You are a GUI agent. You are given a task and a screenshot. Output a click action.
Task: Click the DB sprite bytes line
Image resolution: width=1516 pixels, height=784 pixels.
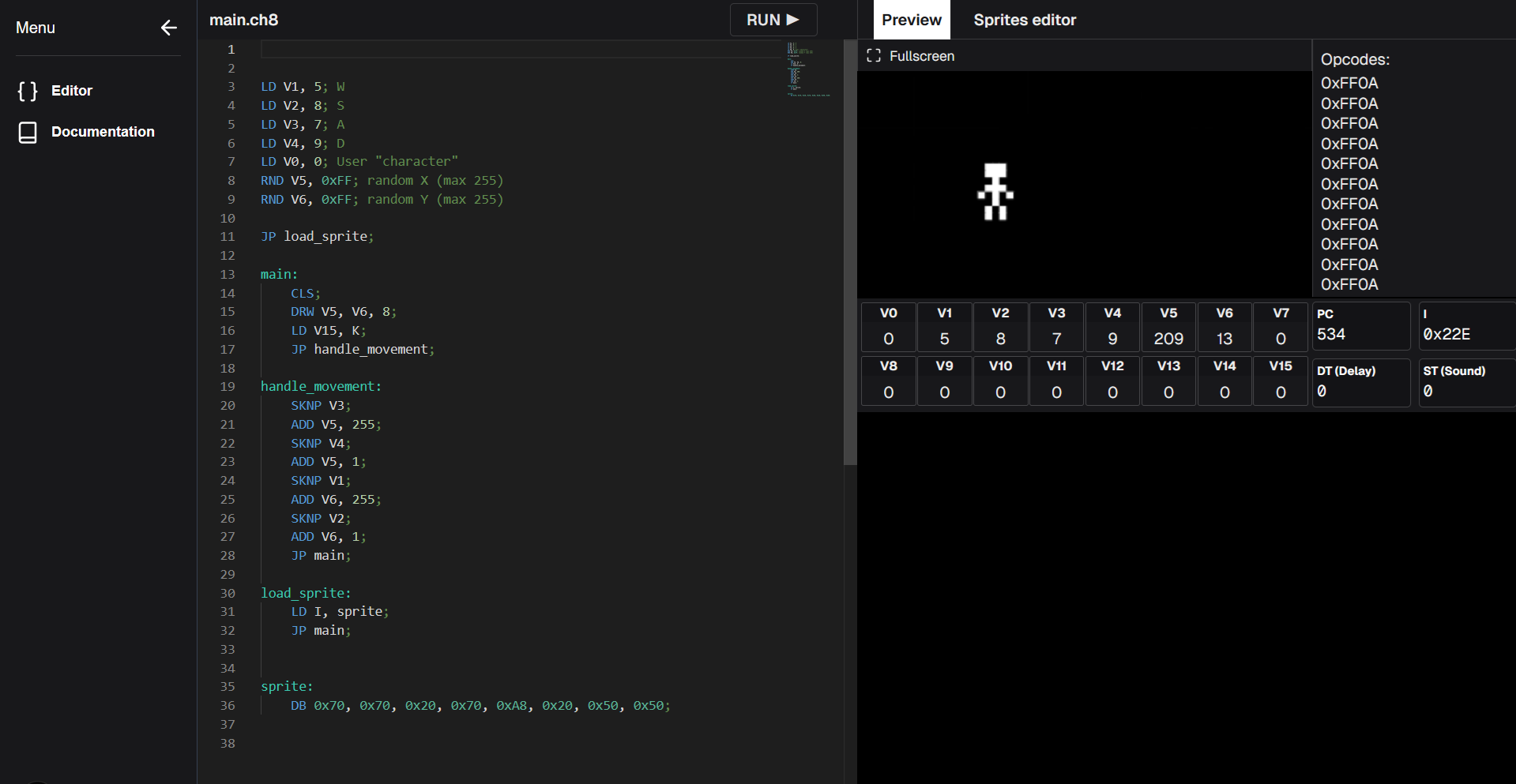(x=480, y=706)
